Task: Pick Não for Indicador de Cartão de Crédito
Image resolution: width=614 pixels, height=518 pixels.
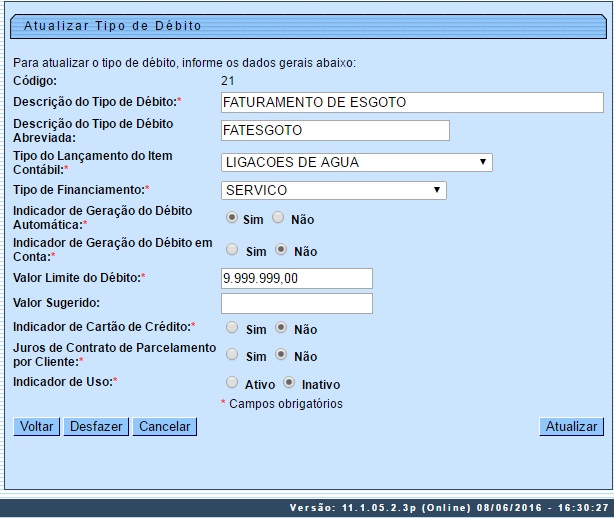Action: click(x=281, y=327)
